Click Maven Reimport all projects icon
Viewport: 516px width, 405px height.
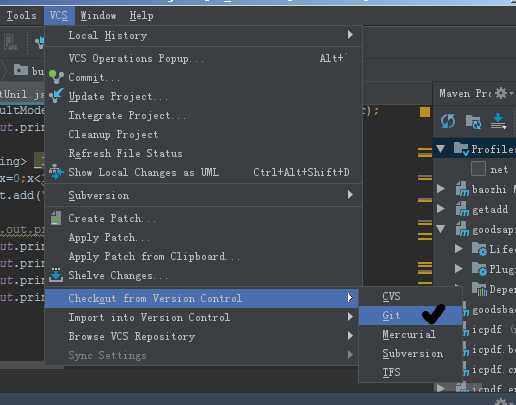click(x=448, y=121)
